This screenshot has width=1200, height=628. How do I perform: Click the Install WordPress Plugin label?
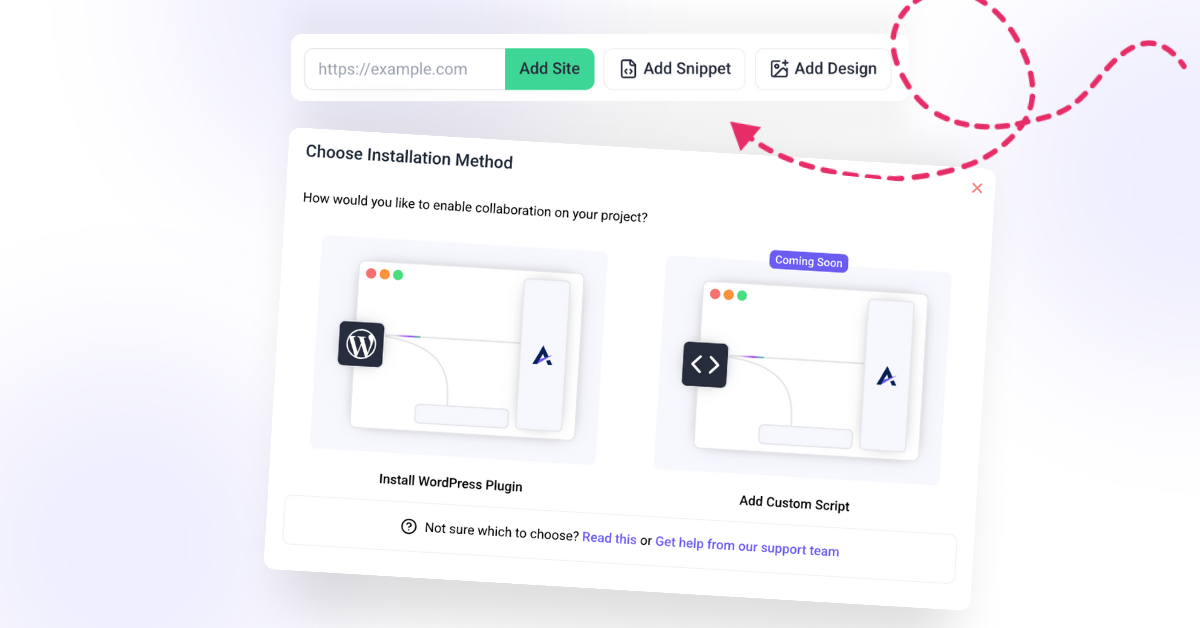pos(451,483)
